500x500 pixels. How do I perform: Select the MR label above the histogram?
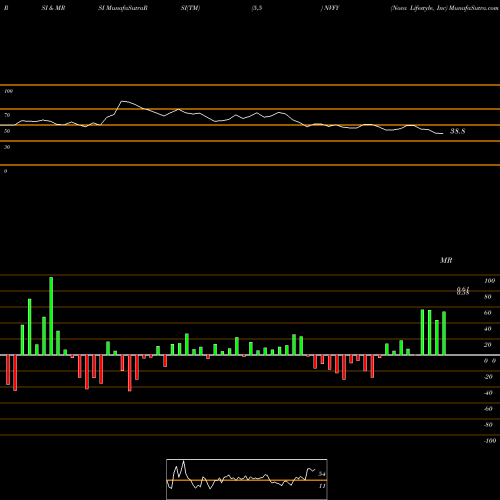click(x=446, y=260)
